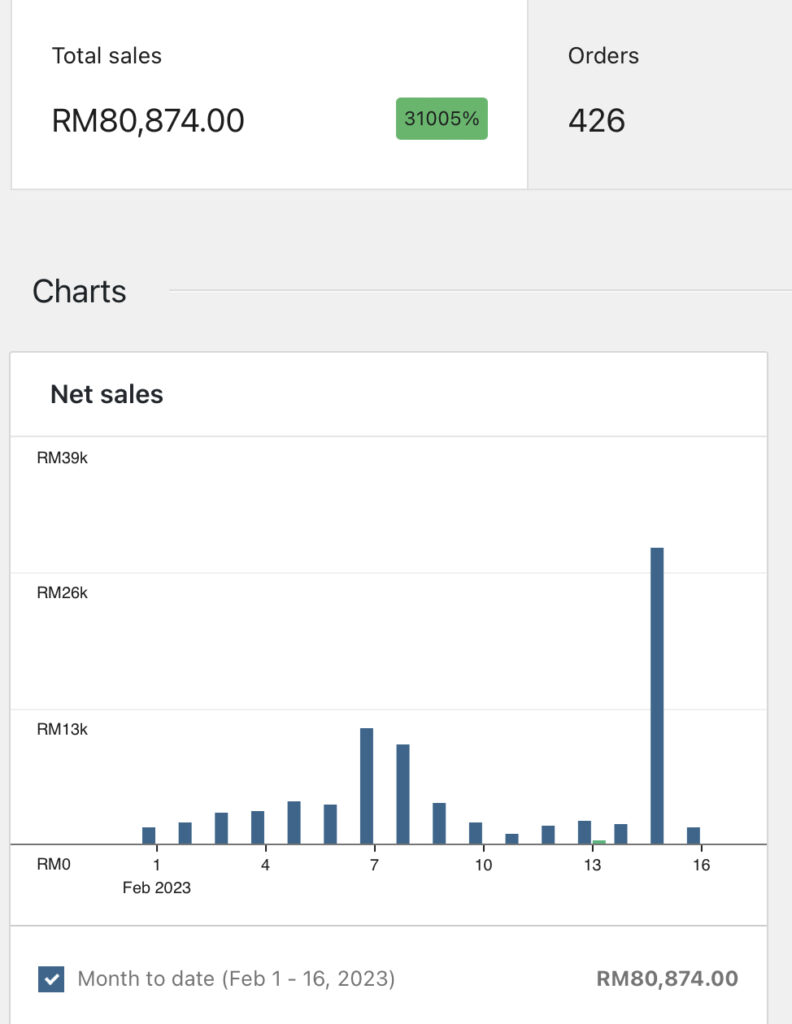Click the Net sales chart title

(x=107, y=394)
